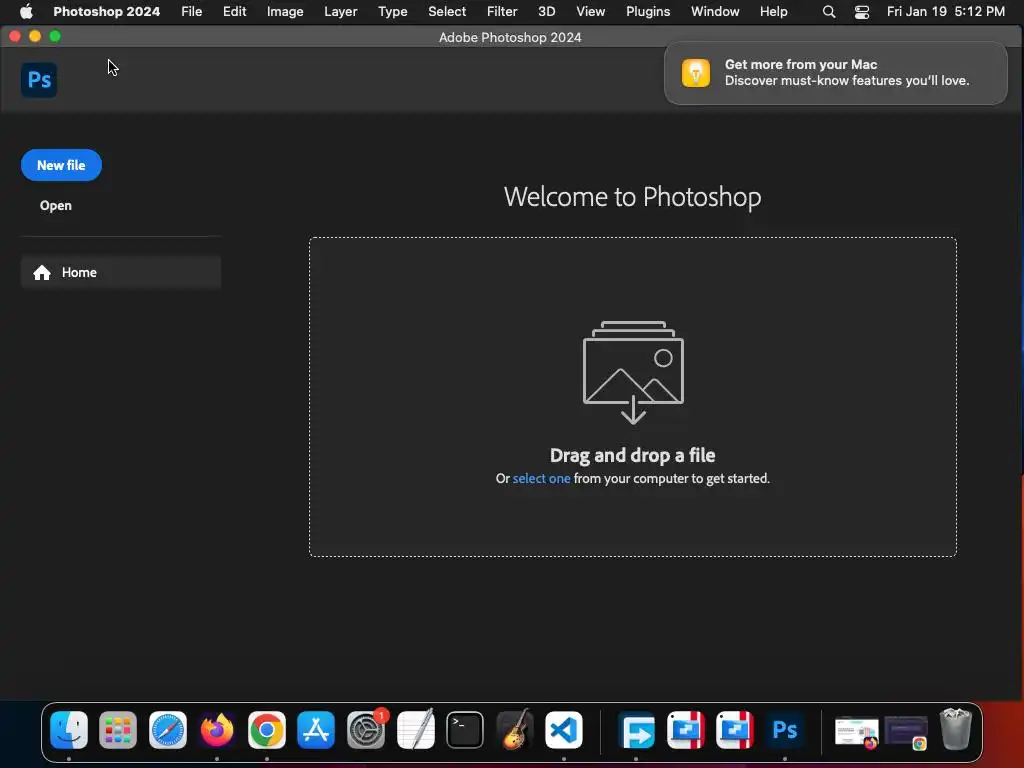
Task: Click the 'Welcome to Photoshop' heading
Action: (633, 197)
